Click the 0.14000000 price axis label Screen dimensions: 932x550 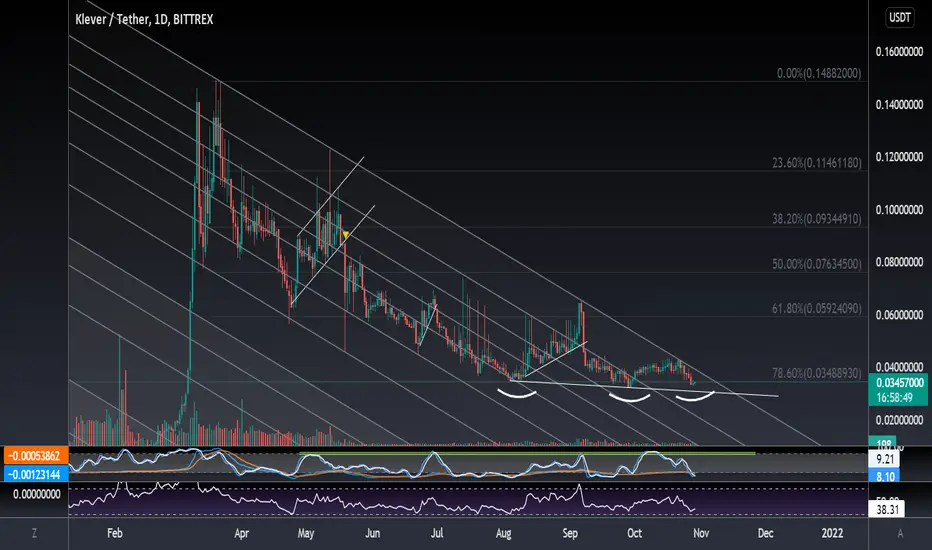pyautogui.click(x=899, y=105)
